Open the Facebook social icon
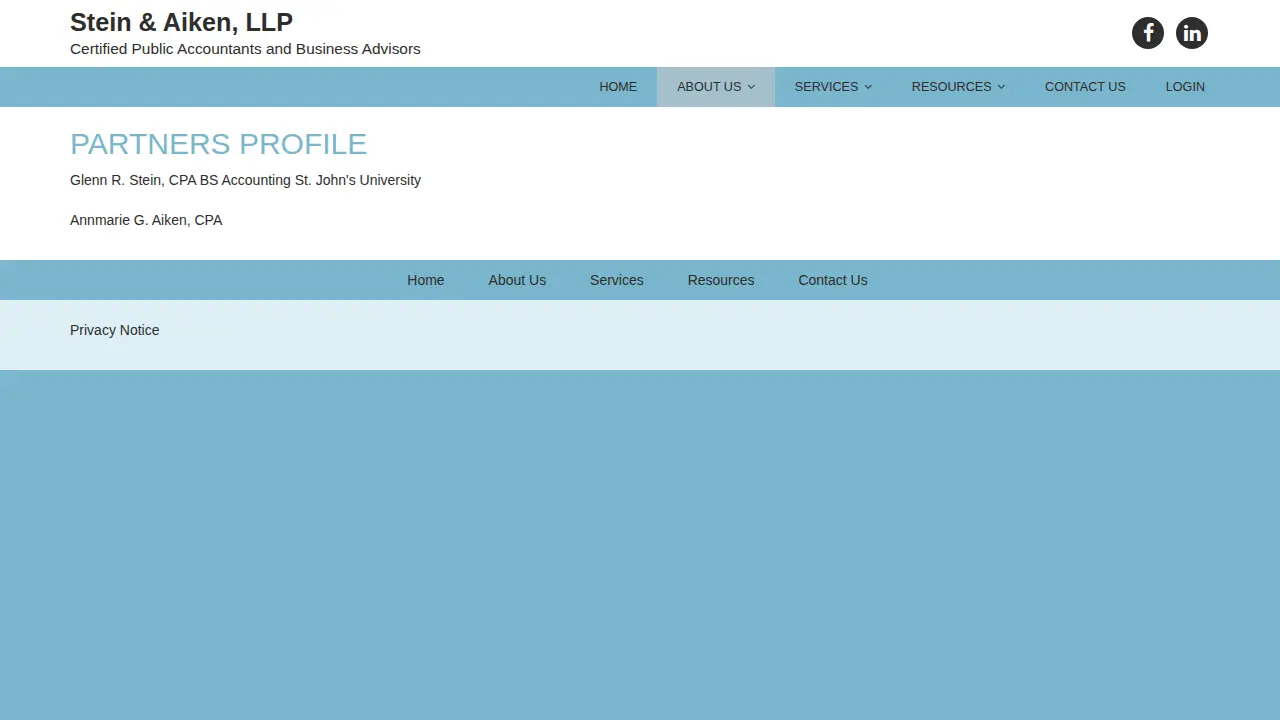This screenshot has width=1280, height=720. point(1148,33)
